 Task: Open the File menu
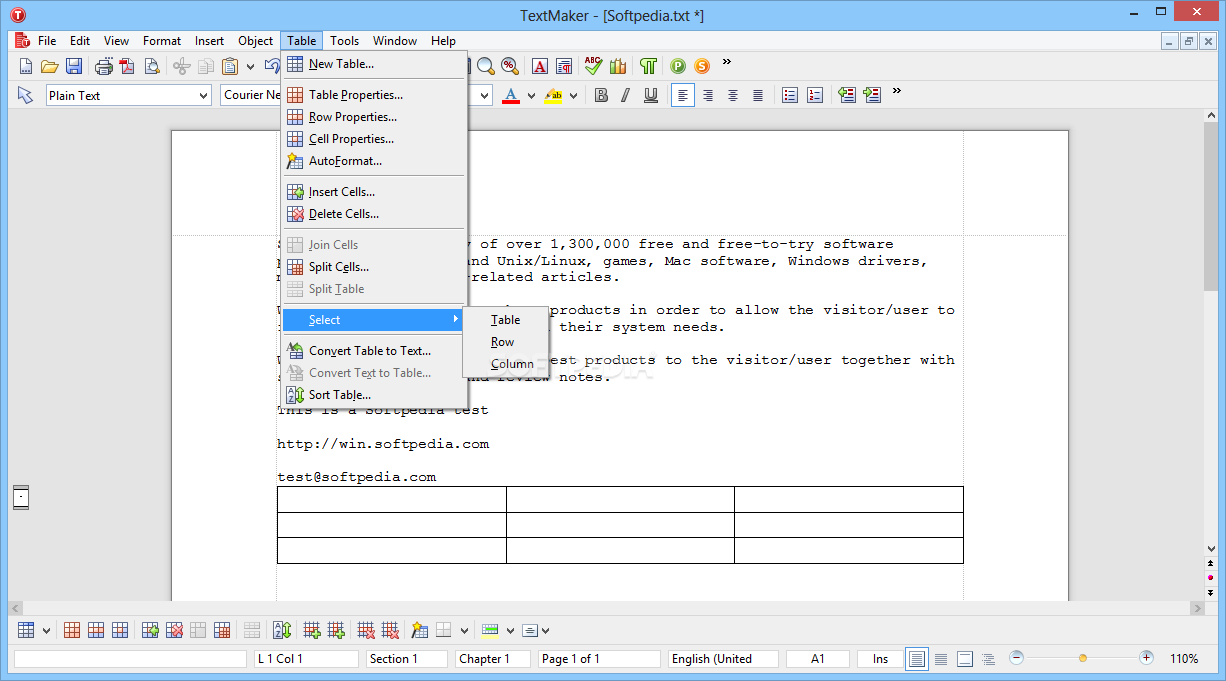[47, 41]
